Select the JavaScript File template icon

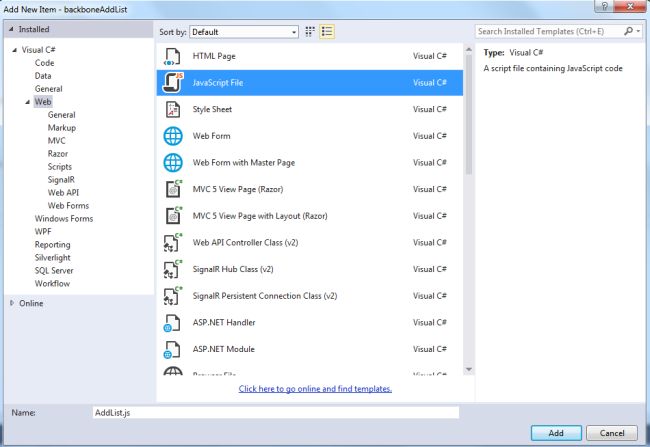172,82
